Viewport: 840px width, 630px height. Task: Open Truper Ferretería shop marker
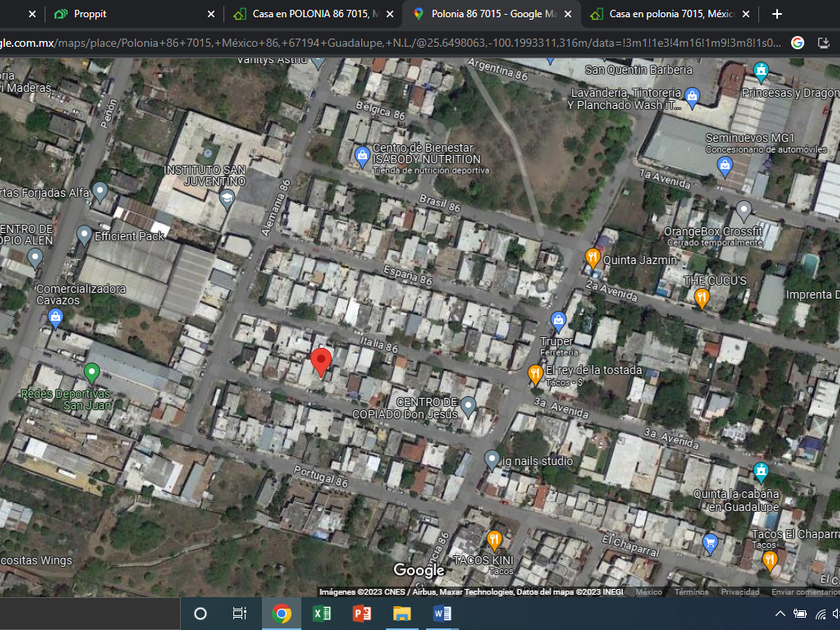pos(558,322)
